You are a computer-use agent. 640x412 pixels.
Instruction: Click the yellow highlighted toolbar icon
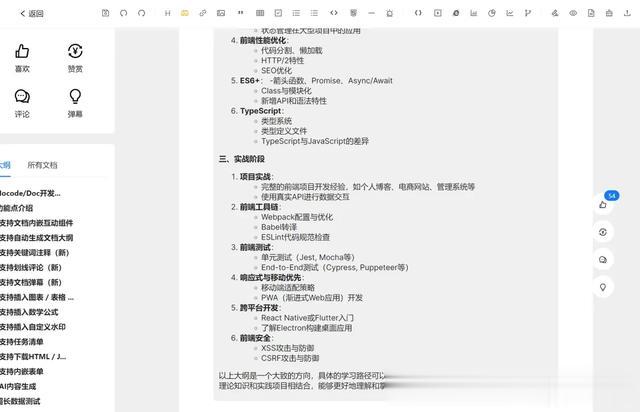pyautogui.click(x=184, y=13)
